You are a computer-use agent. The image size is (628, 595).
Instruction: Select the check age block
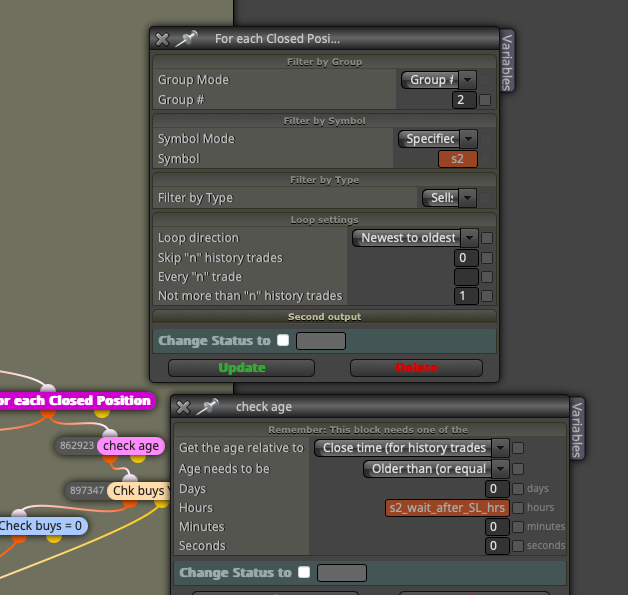[131, 446]
